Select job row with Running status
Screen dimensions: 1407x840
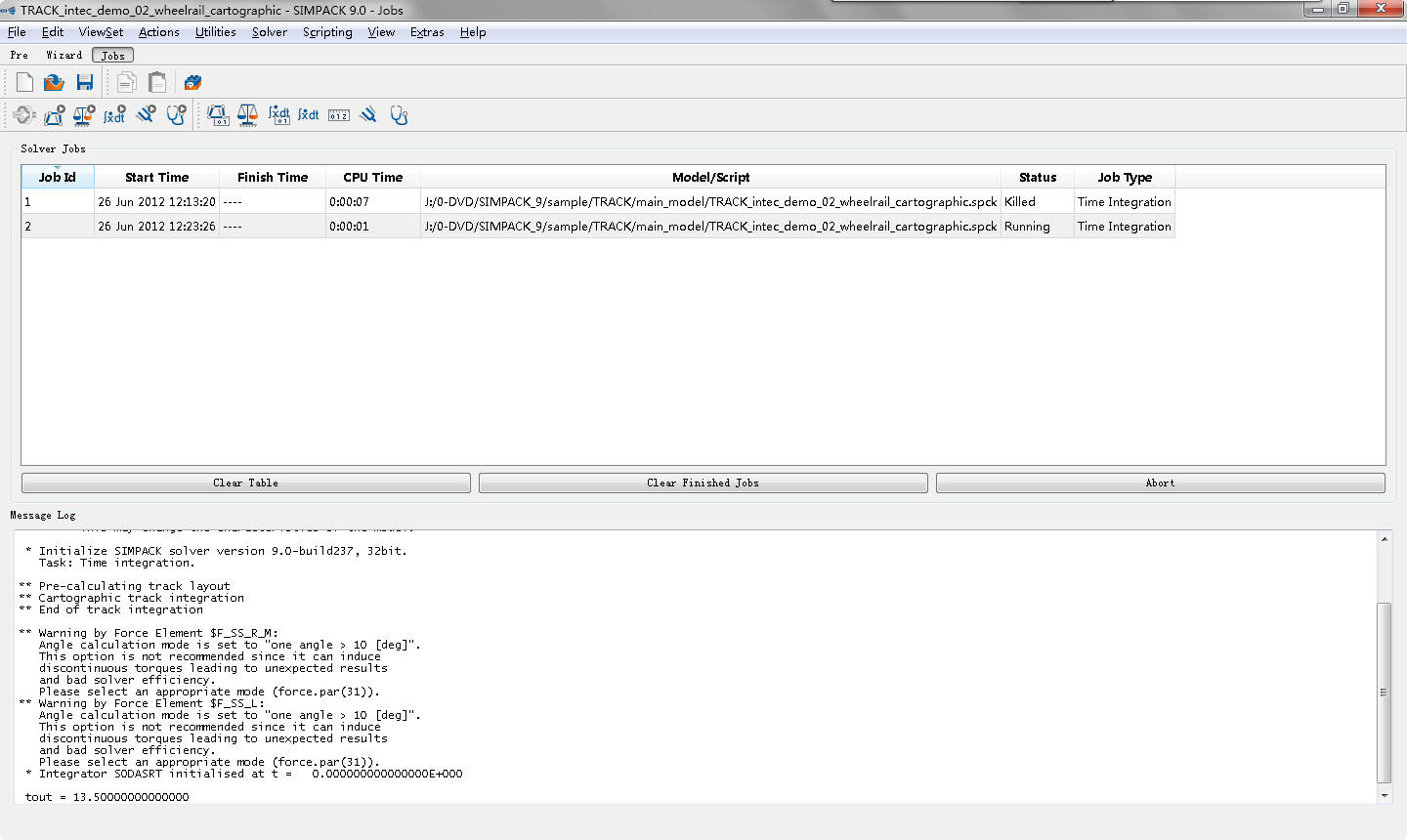598,226
